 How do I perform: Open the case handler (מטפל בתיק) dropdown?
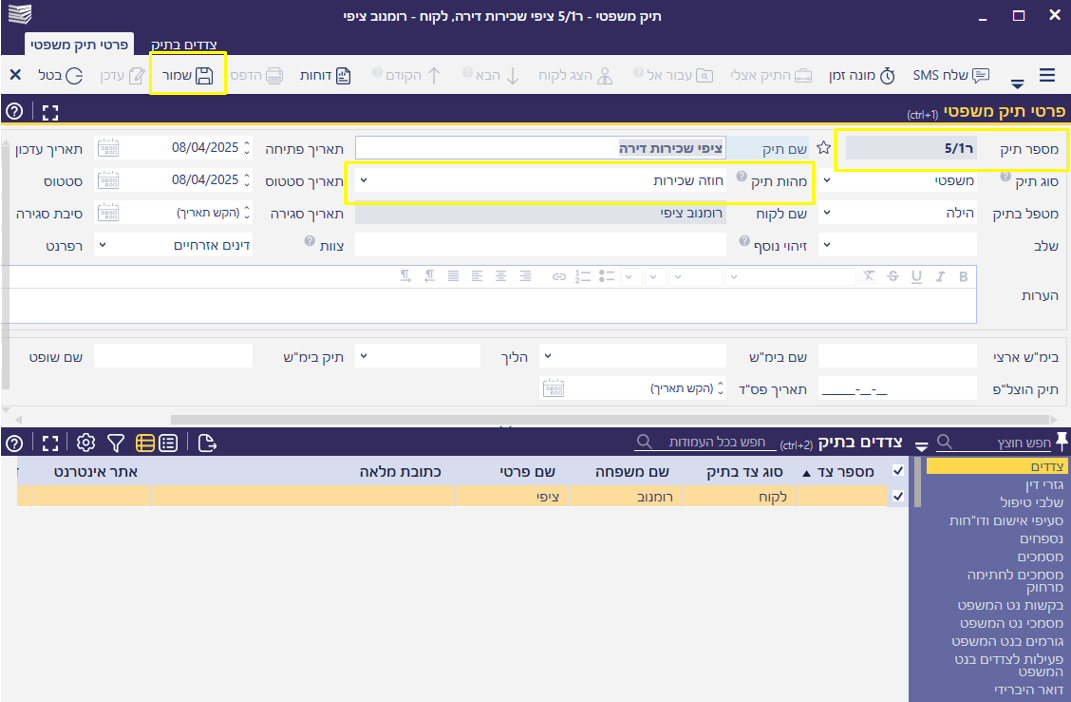click(827, 212)
